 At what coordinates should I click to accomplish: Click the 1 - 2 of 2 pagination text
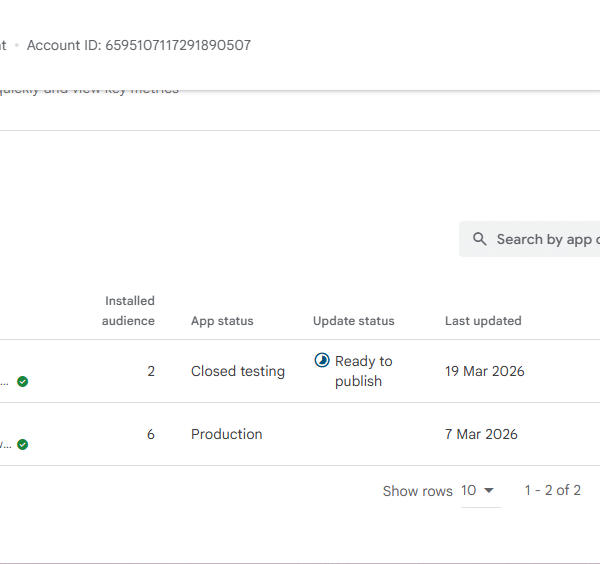point(553,490)
